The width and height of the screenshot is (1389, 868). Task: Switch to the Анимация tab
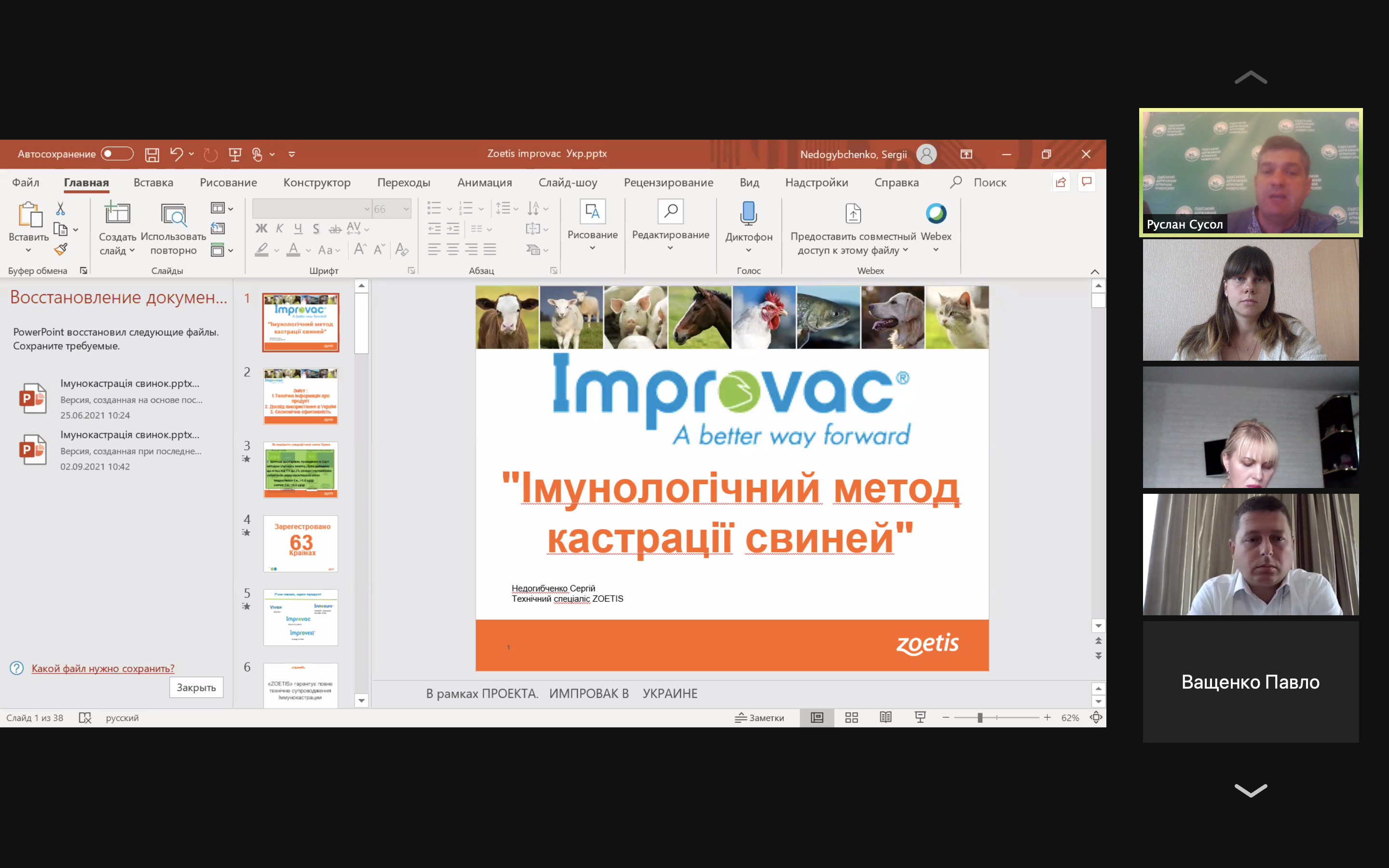484,183
